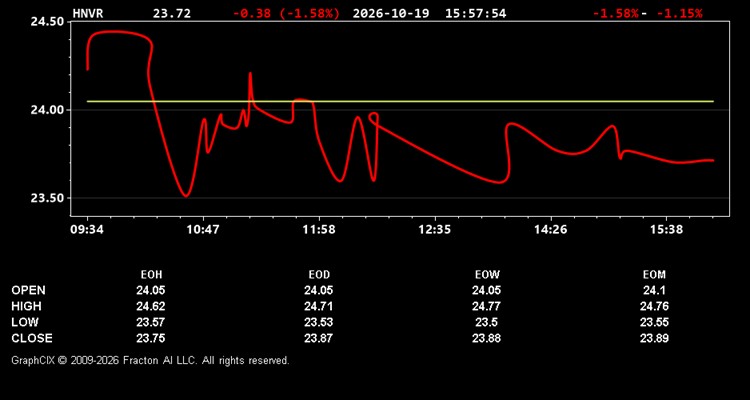This screenshot has width=750, height=400.
Task: Click the yellow previous-close reference line
Action: (400, 101)
